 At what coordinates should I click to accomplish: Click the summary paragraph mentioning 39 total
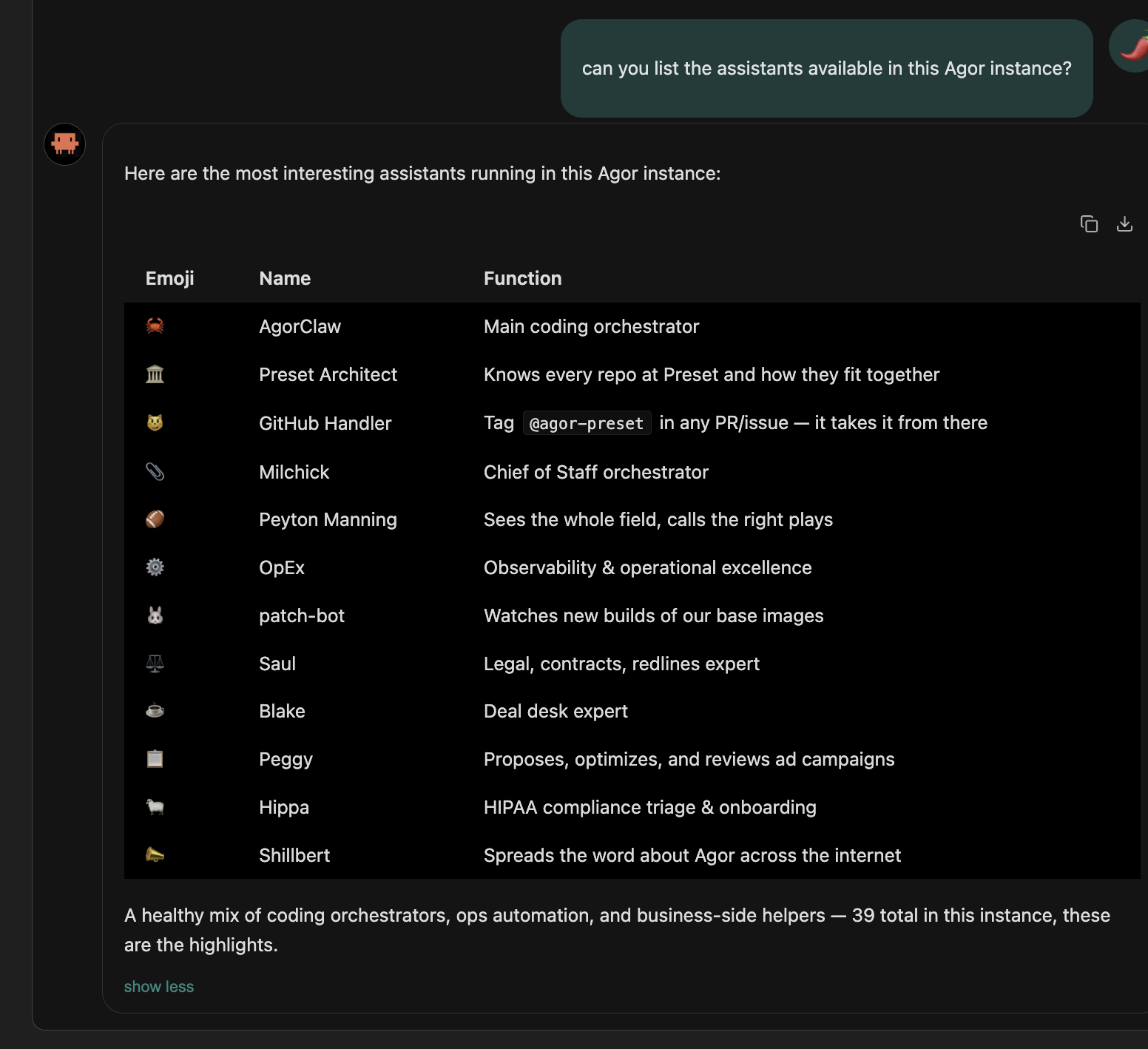[617, 930]
